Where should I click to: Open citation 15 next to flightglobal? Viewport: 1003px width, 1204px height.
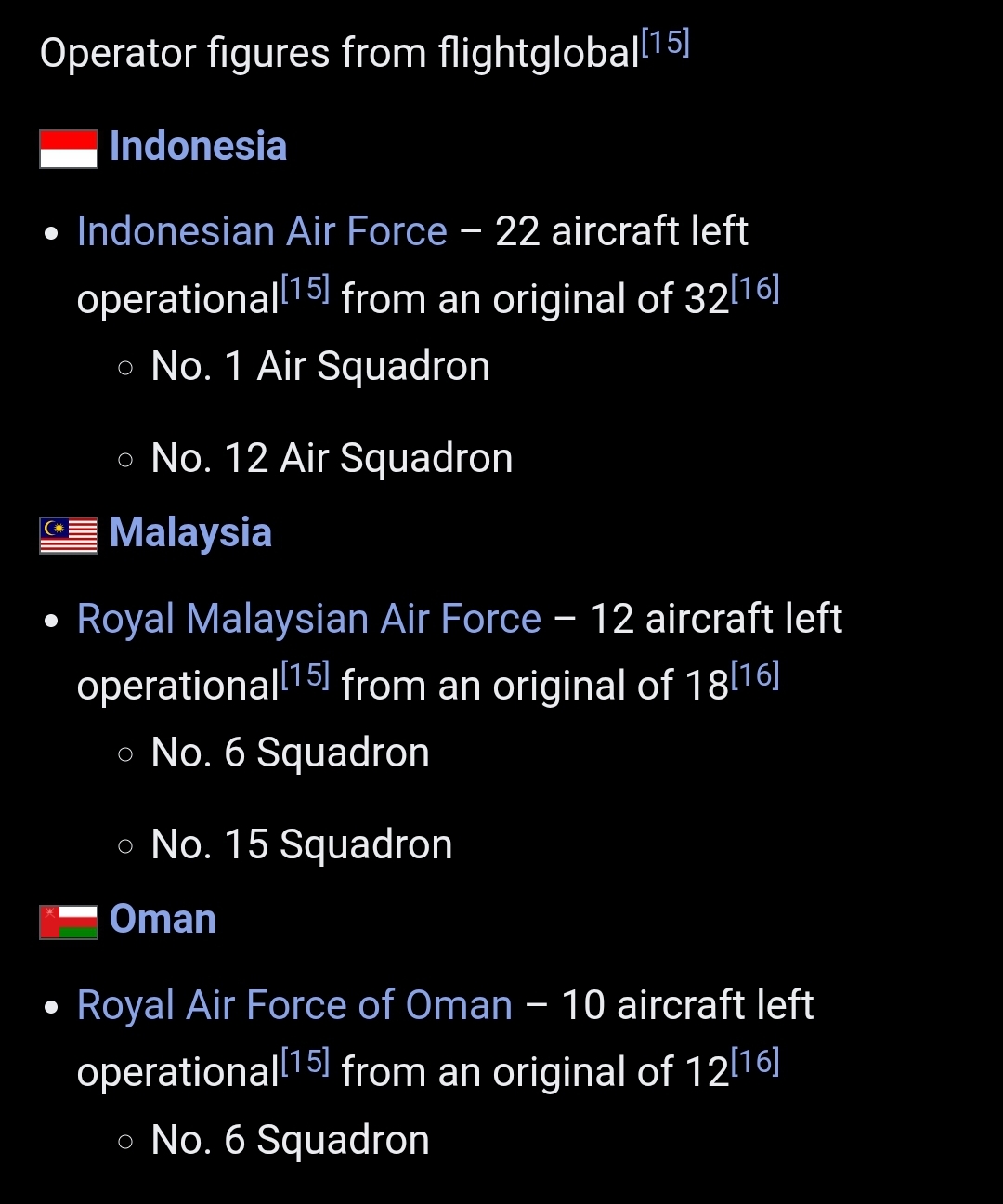[x=665, y=43]
